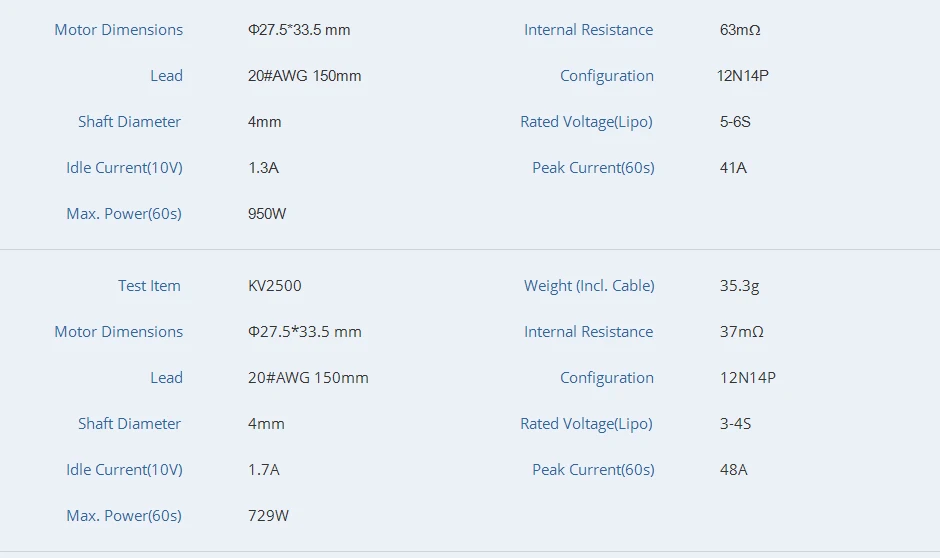The width and height of the screenshot is (940, 558).
Task: Click the lower Shaft Diameter label
Action: coord(129,424)
